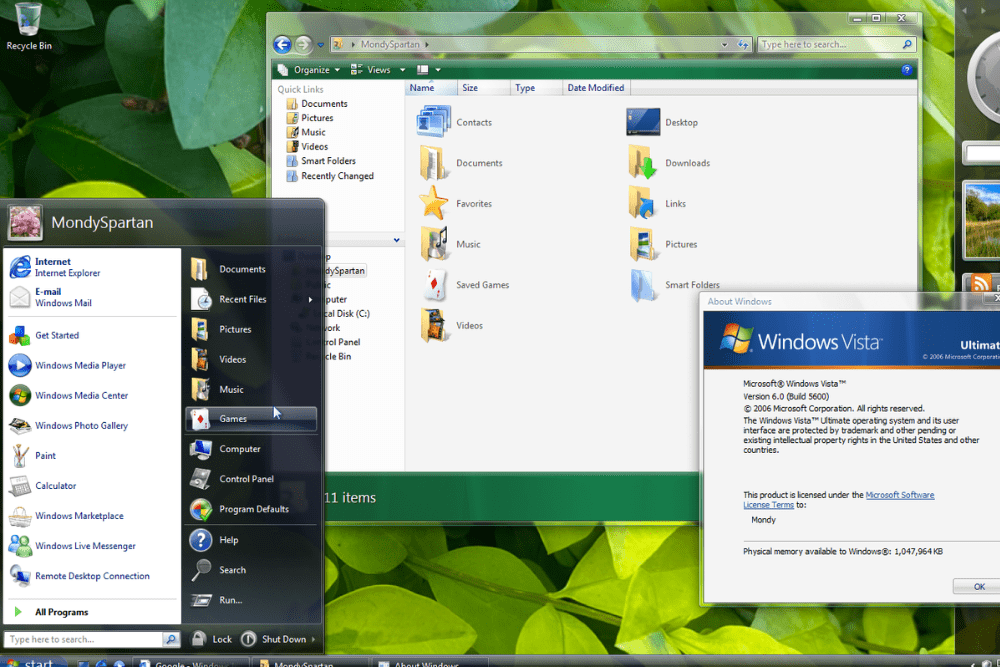Select Games in the Start menu

click(233, 419)
